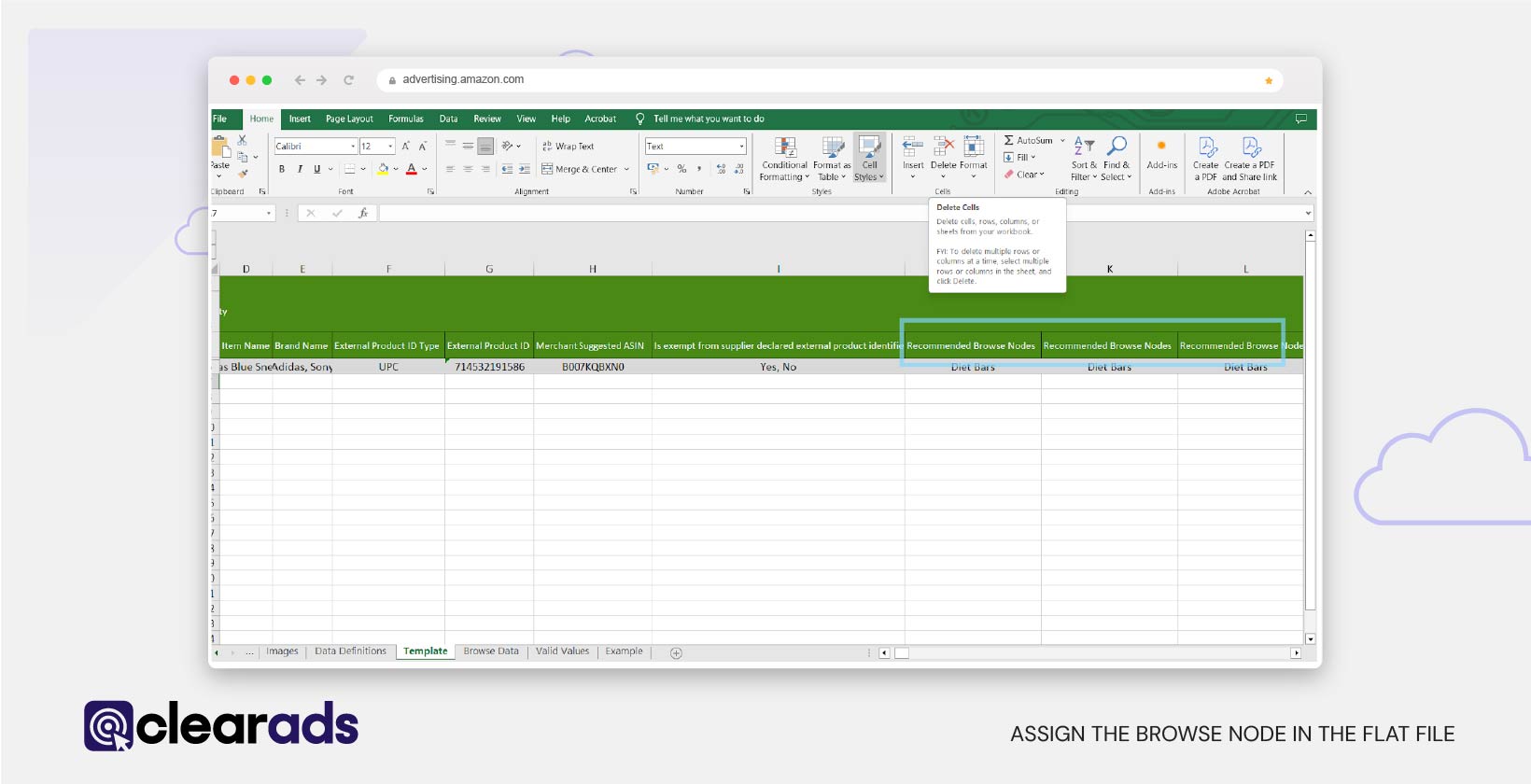Apply Comma Style

tap(699, 169)
